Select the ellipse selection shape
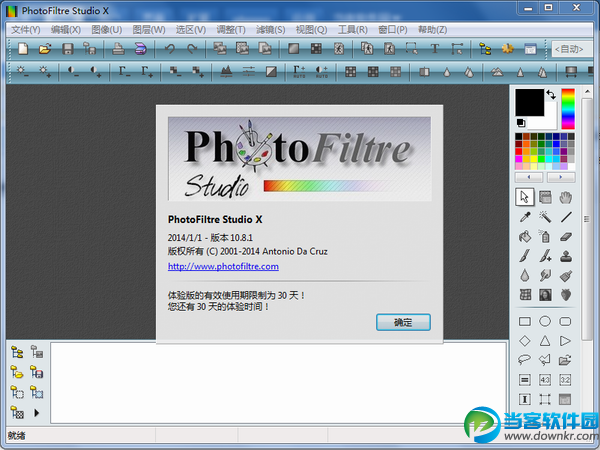 click(x=546, y=322)
